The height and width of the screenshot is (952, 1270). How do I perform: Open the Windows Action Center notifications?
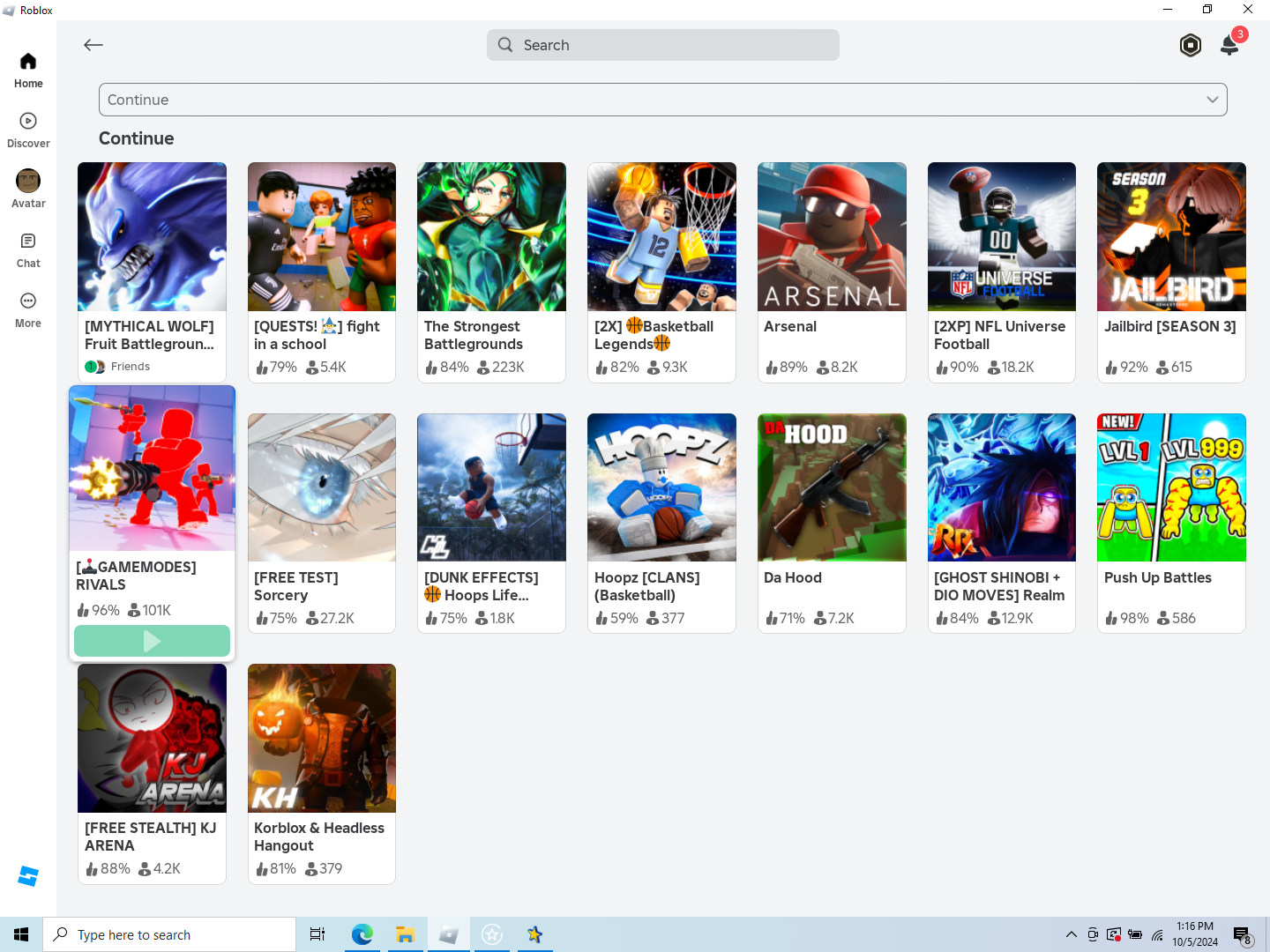1243,935
